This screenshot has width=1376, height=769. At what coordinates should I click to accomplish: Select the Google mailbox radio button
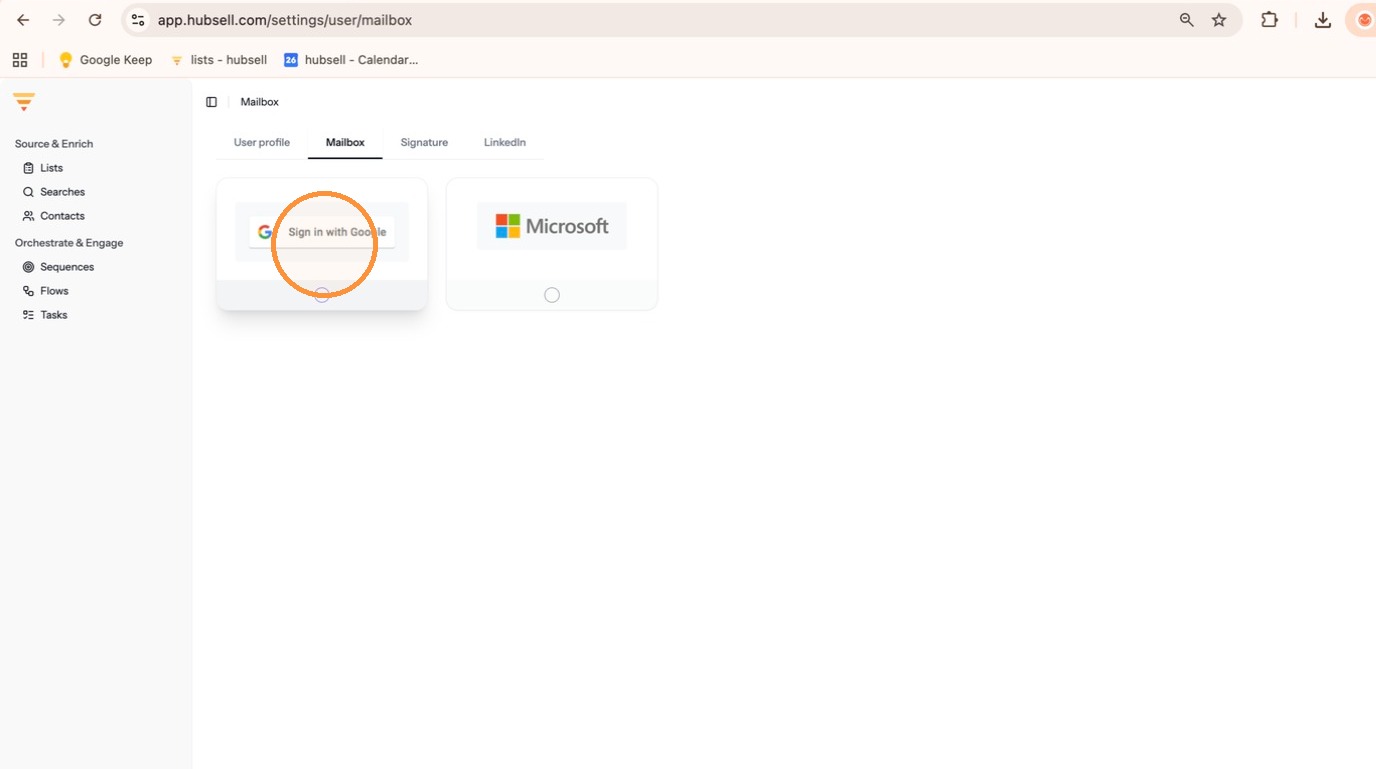point(322,295)
